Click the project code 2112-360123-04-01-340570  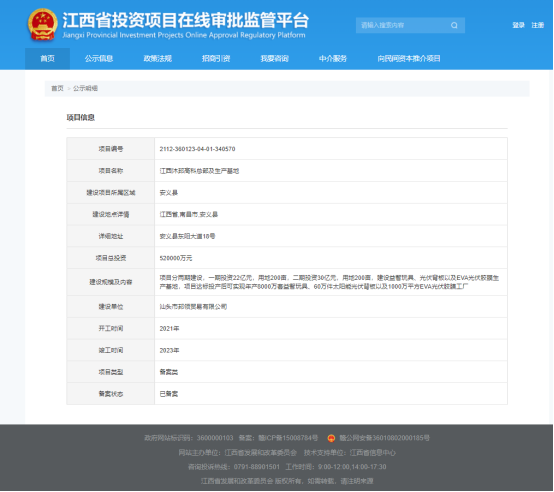(x=197, y=149)
